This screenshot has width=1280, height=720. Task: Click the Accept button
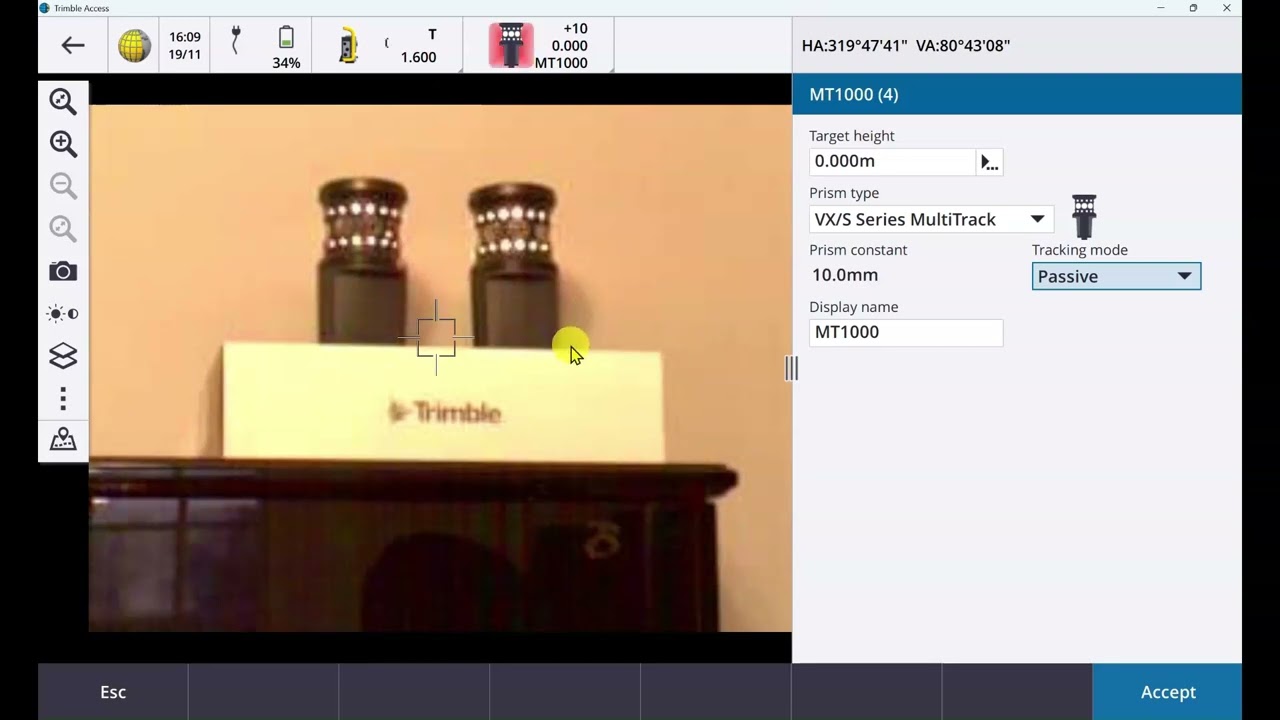1167,692
